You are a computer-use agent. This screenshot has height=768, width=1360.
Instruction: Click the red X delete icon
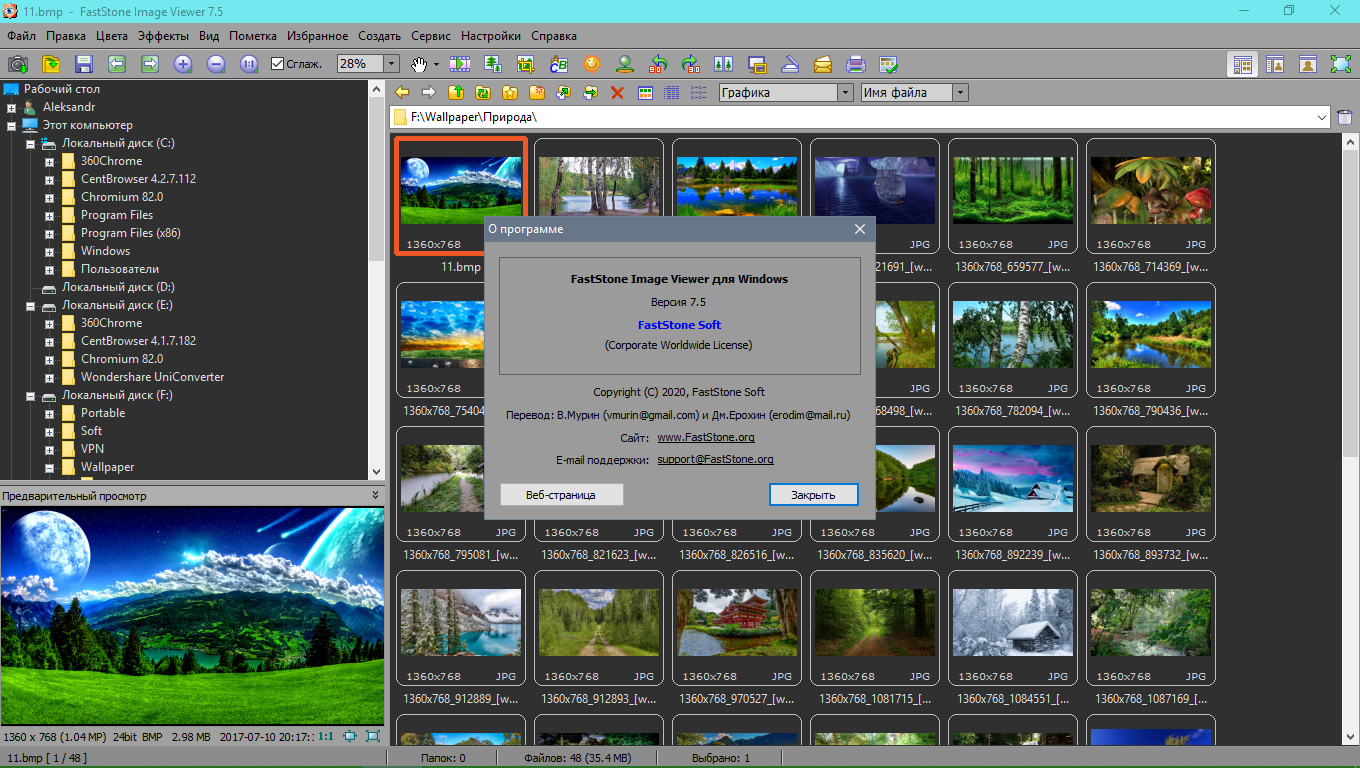pos(617,93)
